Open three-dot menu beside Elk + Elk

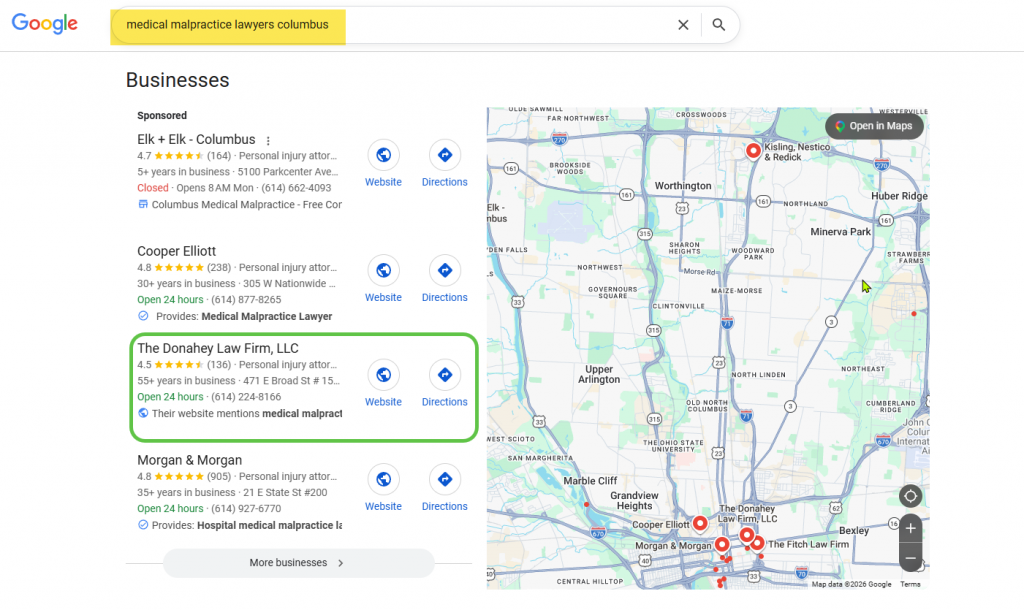pos(268,141)
